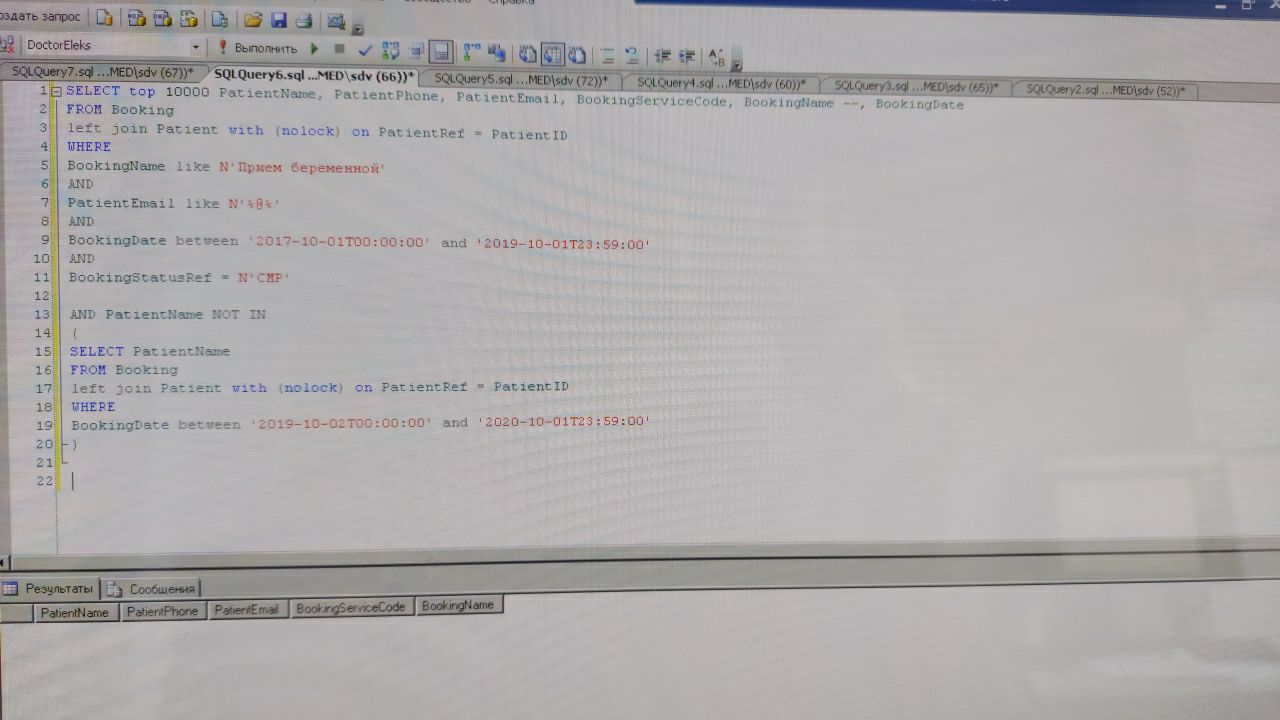Select the SQLQuery6.sql tab

(x=313, y=75)
